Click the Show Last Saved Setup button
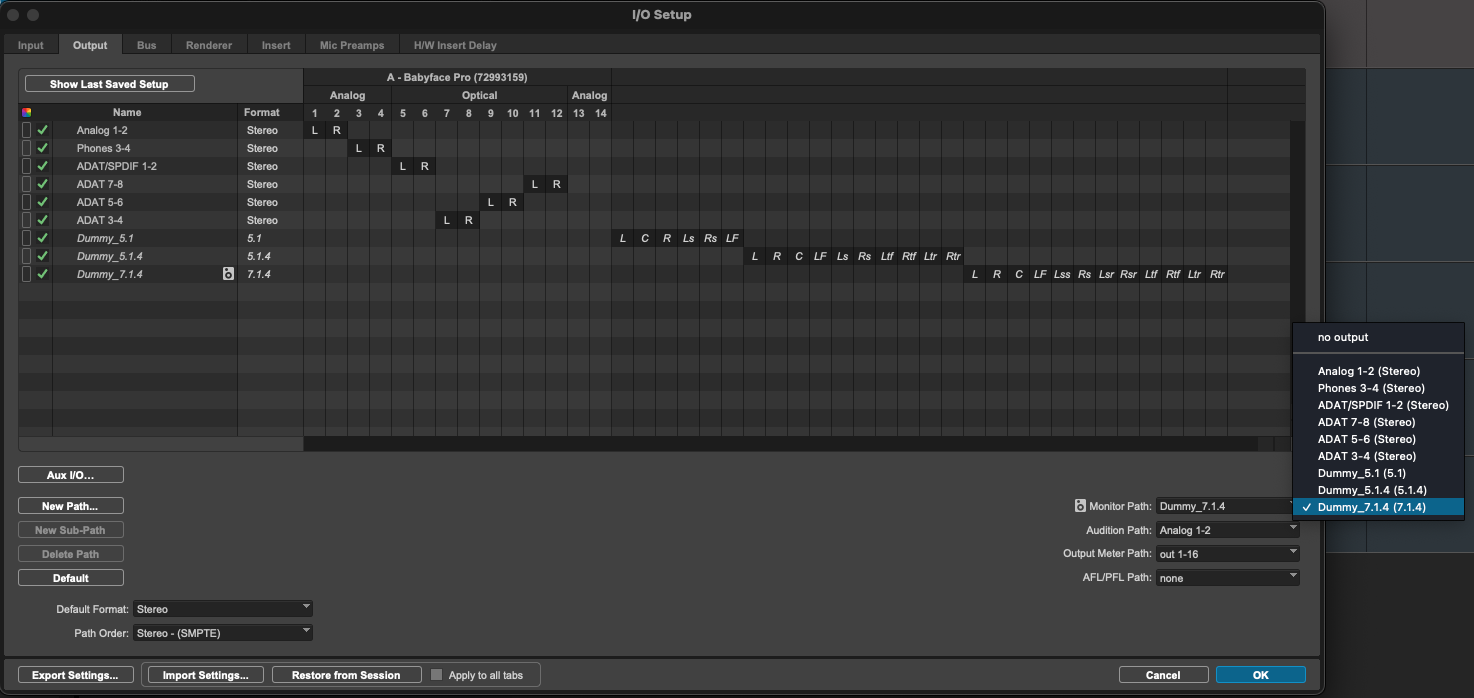The width and height of the screenshot is (1474, 698). 110,84
